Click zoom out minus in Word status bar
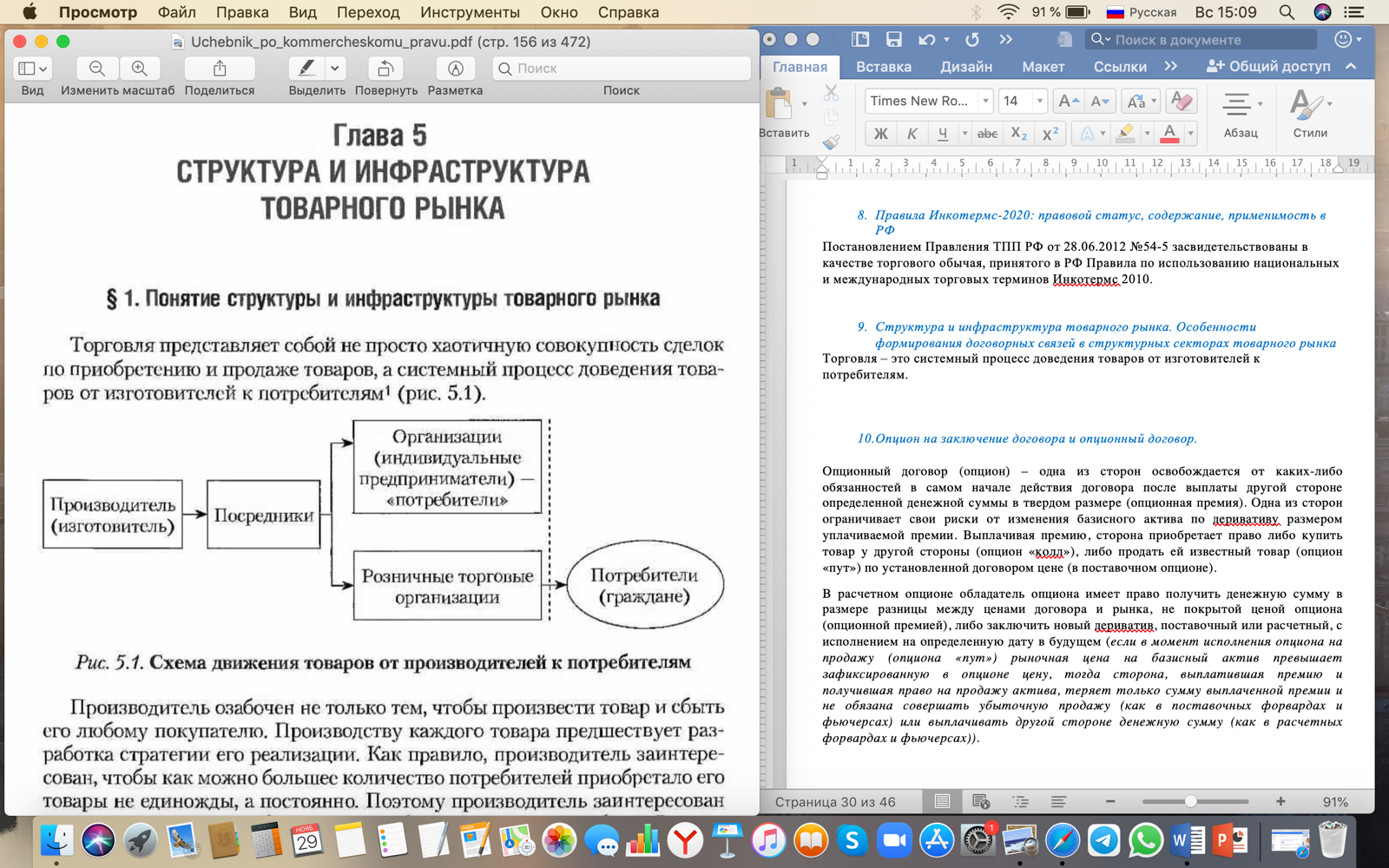The height and width of the screenshot is (868, 1389). coord(1110,802)
